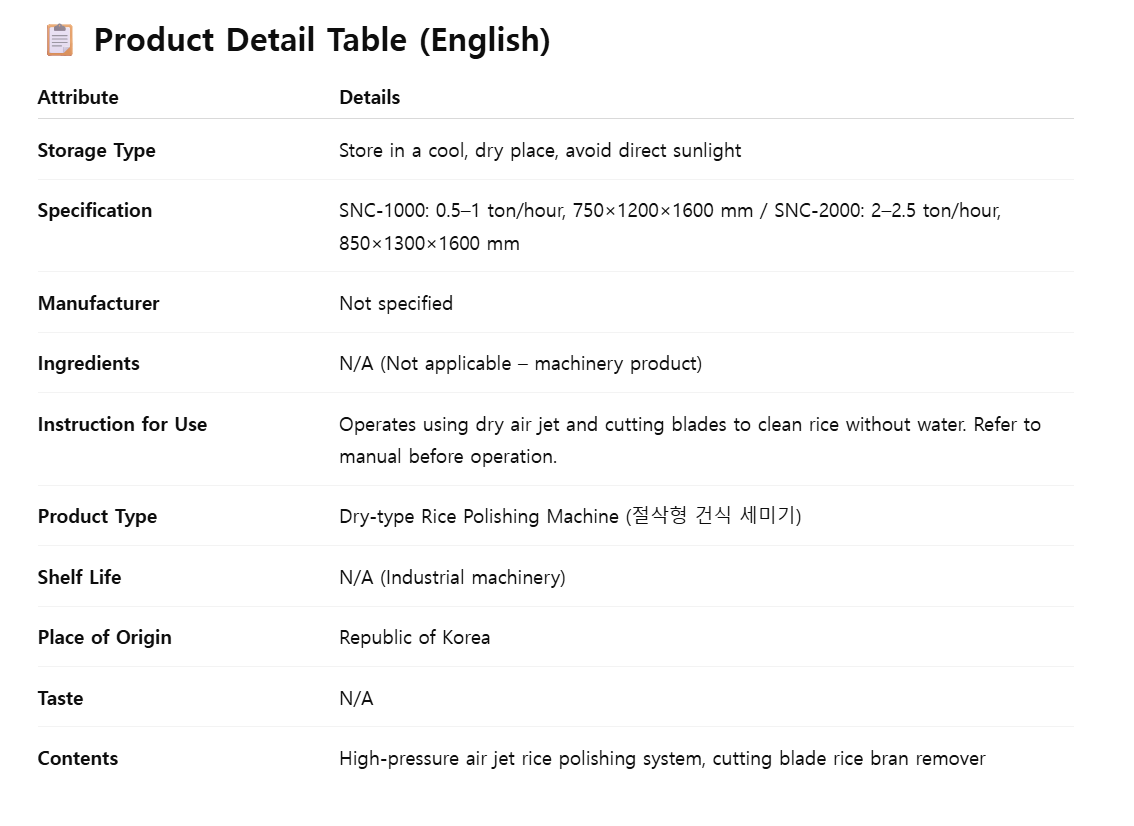Click the Taste row label

coord(60,698)
